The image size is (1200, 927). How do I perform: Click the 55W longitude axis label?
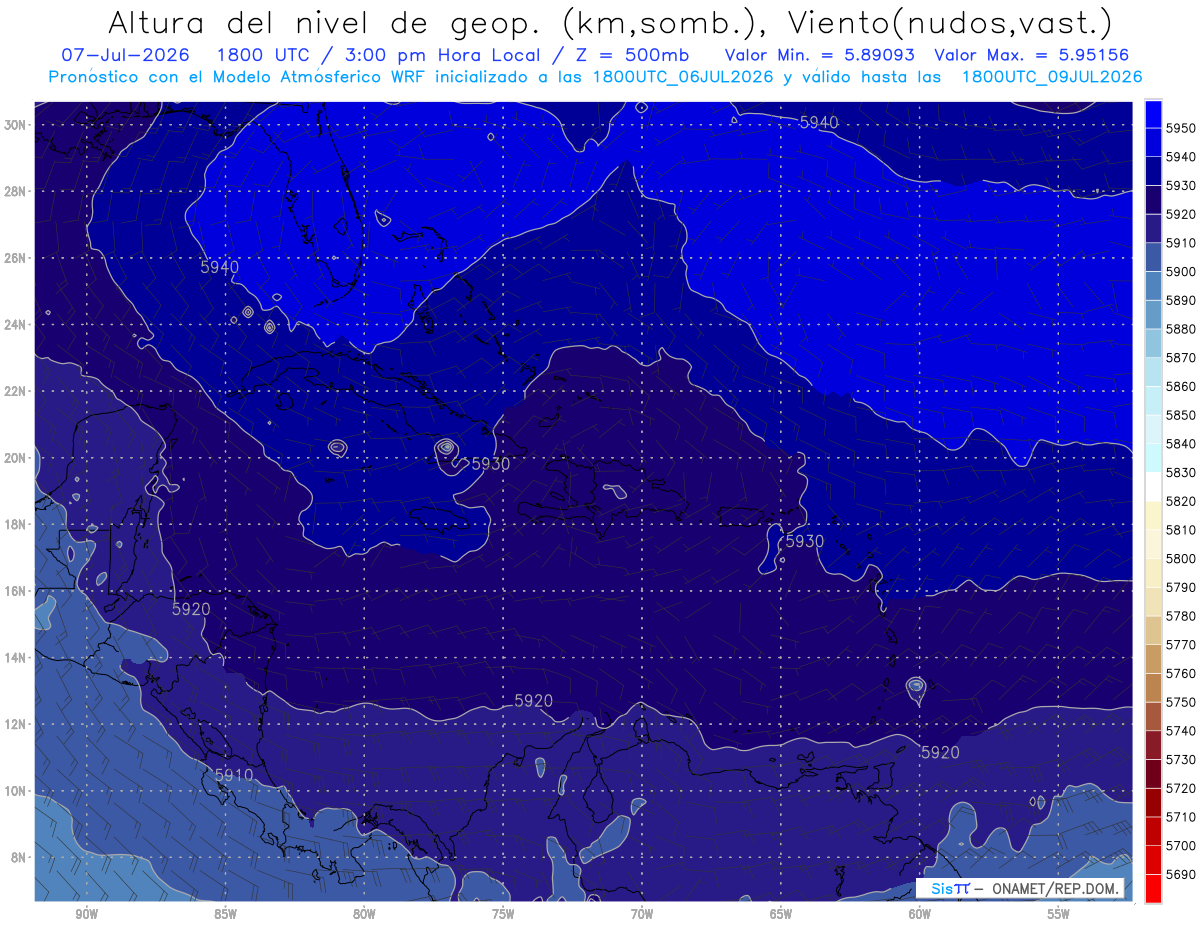[x=1059, y=914]
